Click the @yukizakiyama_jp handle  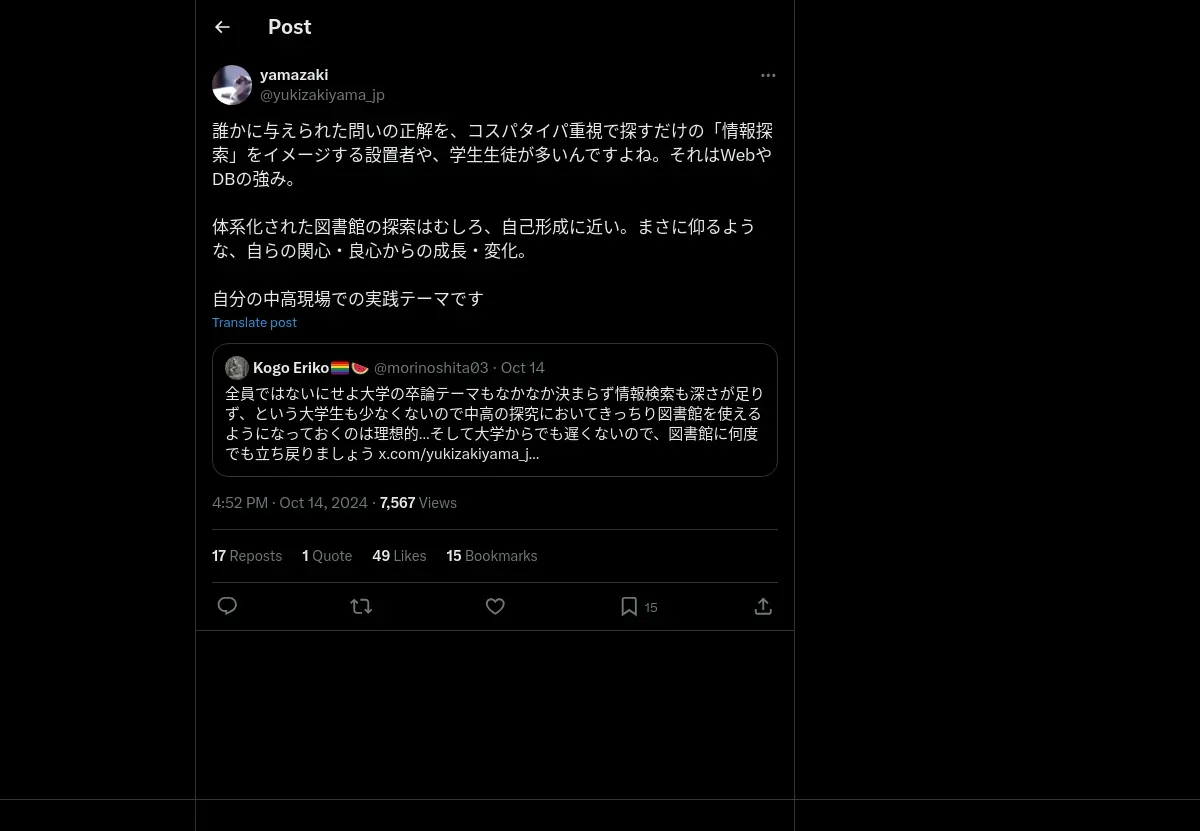point(322,95)
